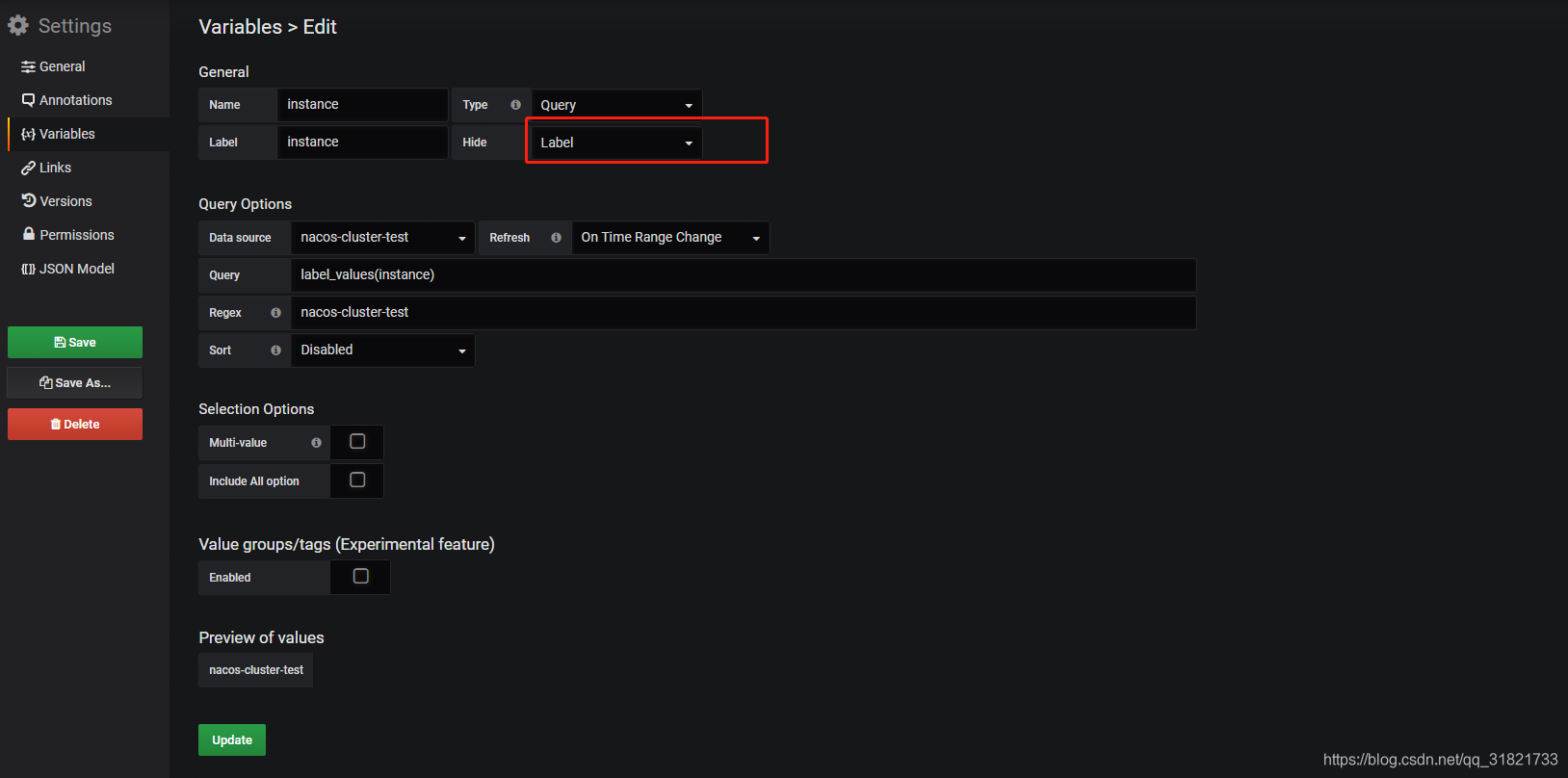The image size is (1568, 778).
Task: Open the Refresh dropdown
Action: [670, 238]
